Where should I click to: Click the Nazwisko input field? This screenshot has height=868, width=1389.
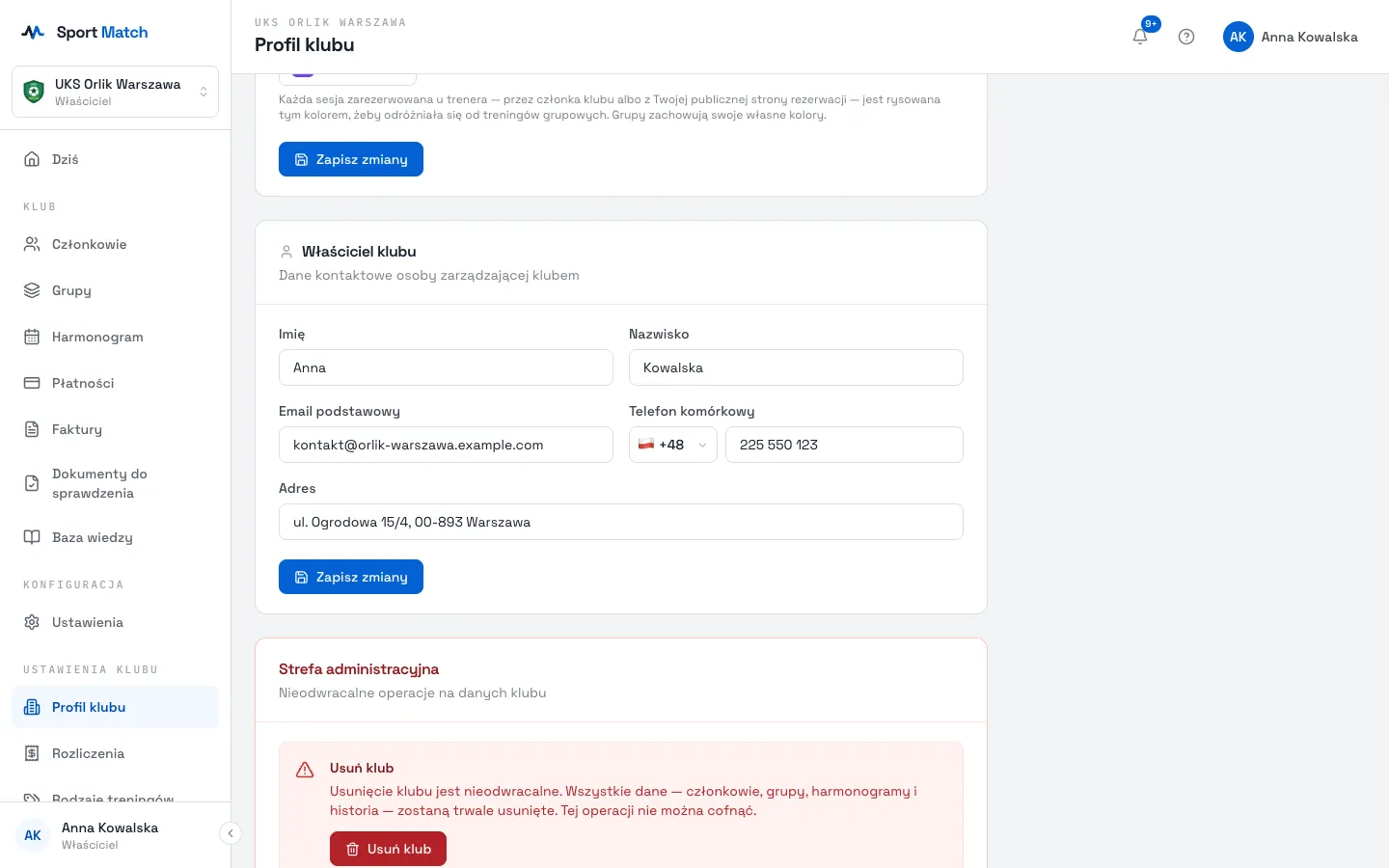(796, 367)
